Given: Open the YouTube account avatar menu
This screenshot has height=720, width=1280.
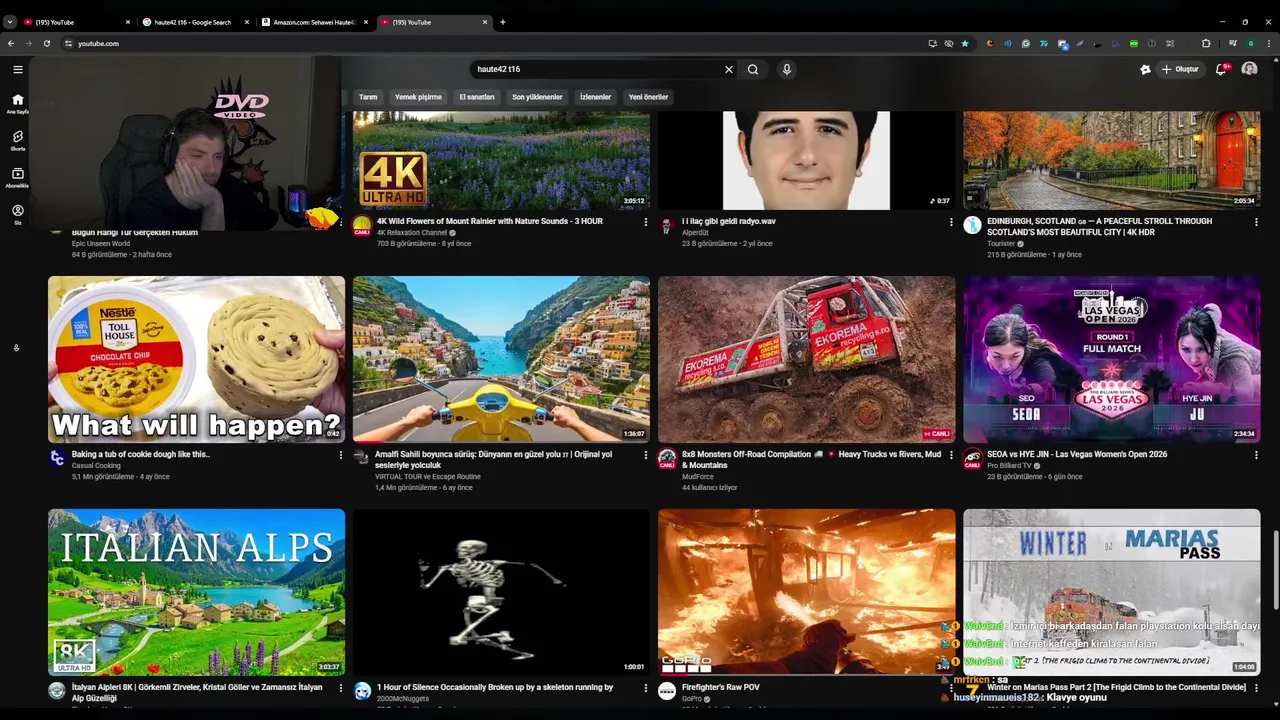Looking at the screenshot, I should pyautogui.click(x=1249, y=69).
